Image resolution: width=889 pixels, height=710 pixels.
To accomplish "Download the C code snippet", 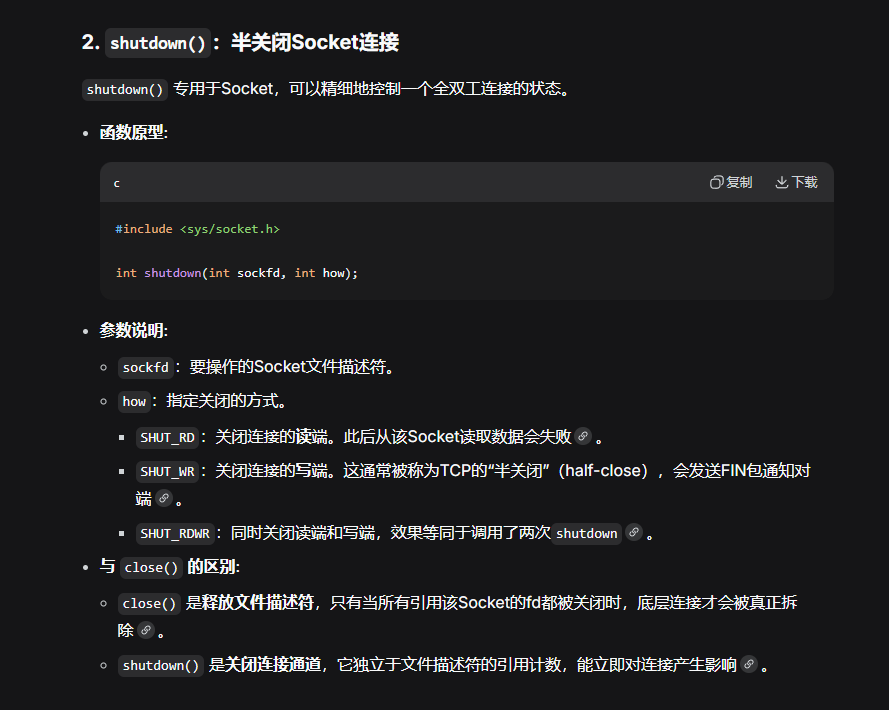I will [x=796, y=182].
